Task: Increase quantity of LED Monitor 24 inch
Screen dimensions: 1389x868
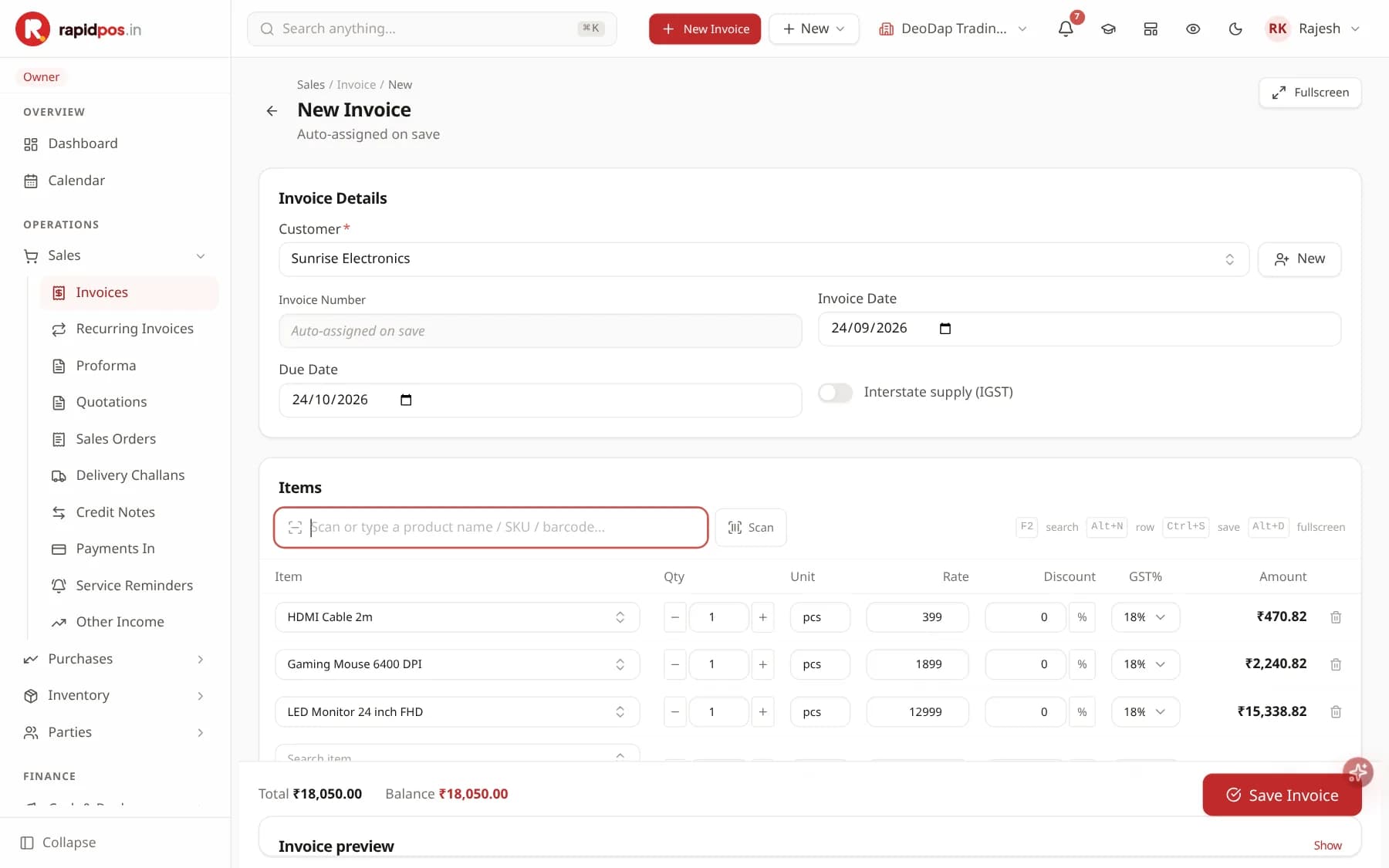Action: click(762, 711)
